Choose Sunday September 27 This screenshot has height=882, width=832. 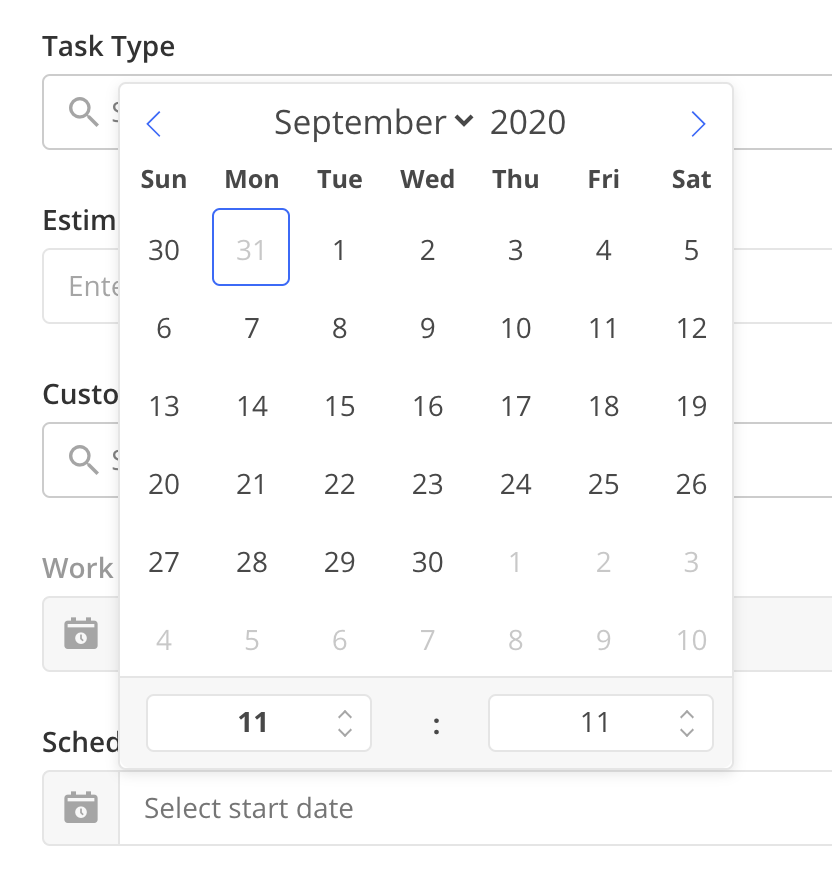[x=164, y=562]
